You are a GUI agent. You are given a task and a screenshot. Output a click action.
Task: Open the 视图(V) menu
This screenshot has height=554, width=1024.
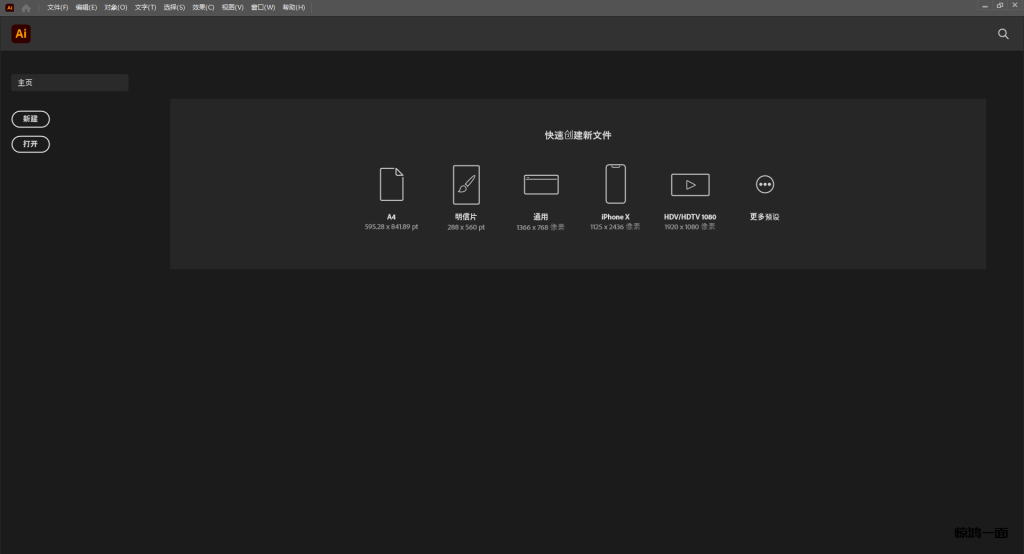[x=233, y=7]
